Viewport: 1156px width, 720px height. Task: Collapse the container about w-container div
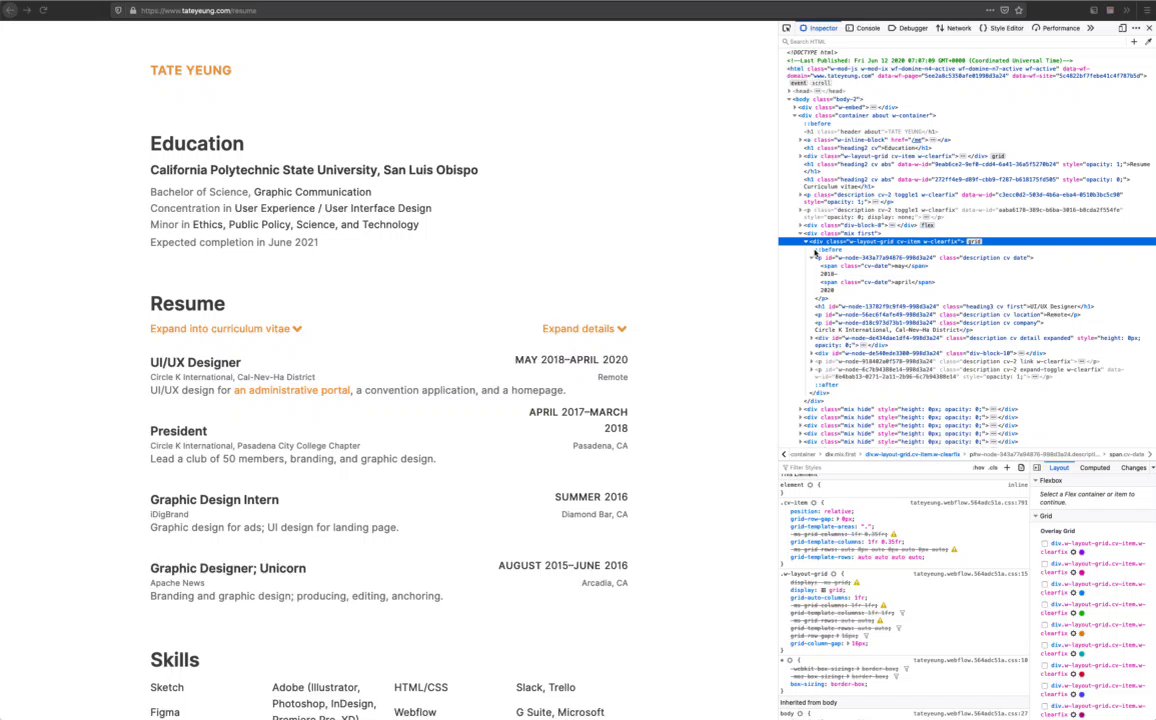click(795, 116)
